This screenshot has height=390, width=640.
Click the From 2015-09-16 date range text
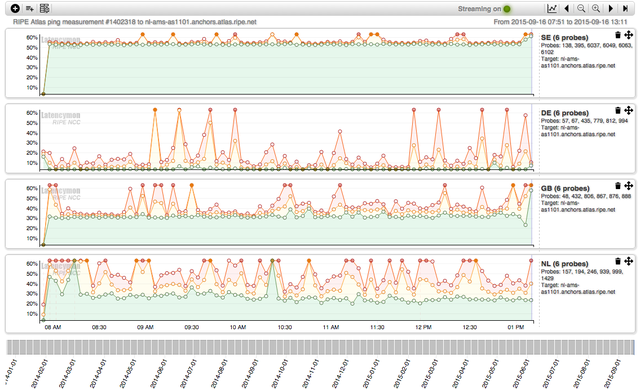point(560,22)
